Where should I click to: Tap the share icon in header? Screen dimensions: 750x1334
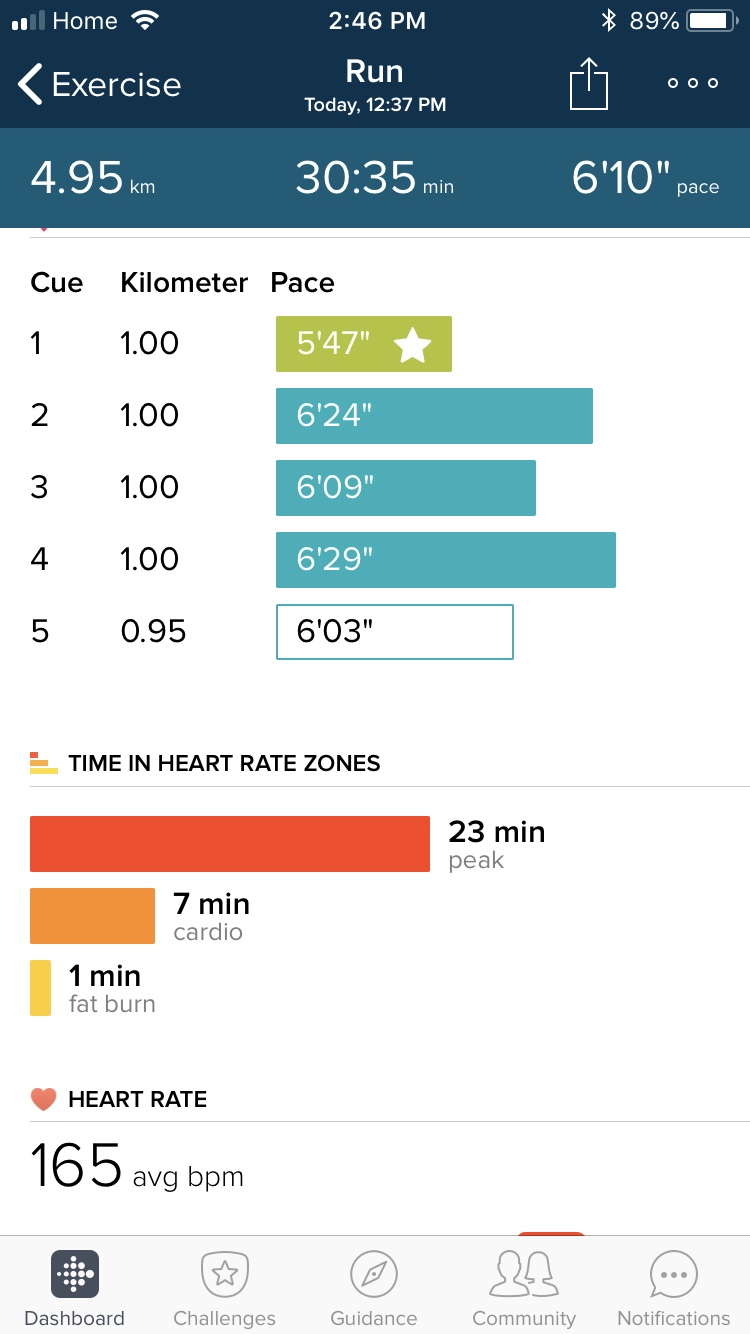[x=589, y=84]
